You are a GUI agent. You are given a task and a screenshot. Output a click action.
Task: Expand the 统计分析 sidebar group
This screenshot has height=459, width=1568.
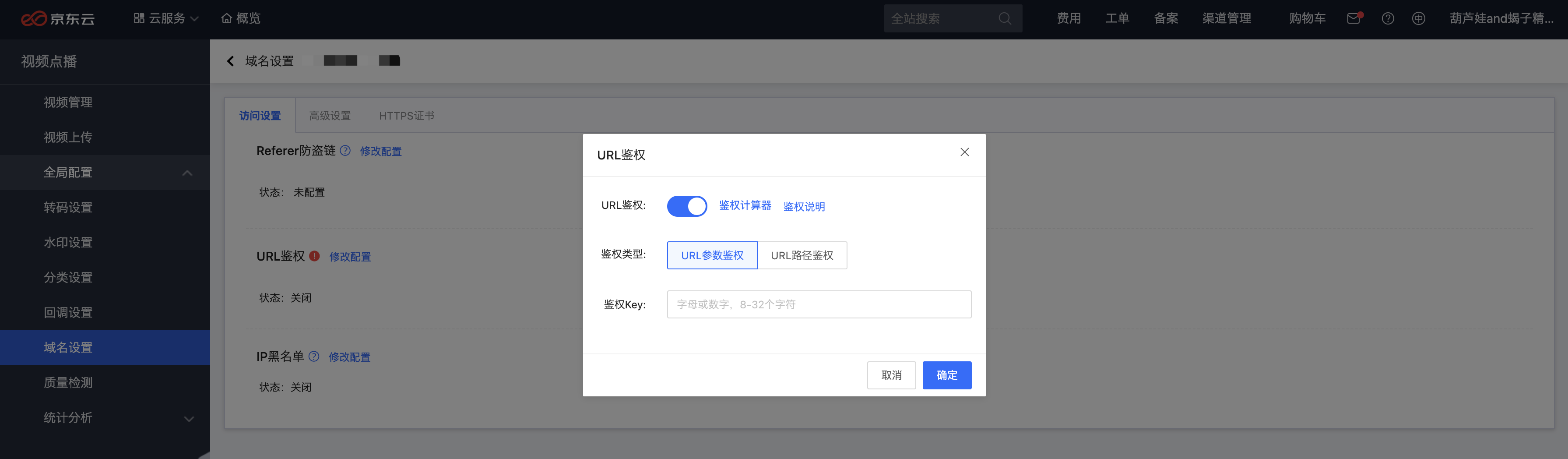105,417
